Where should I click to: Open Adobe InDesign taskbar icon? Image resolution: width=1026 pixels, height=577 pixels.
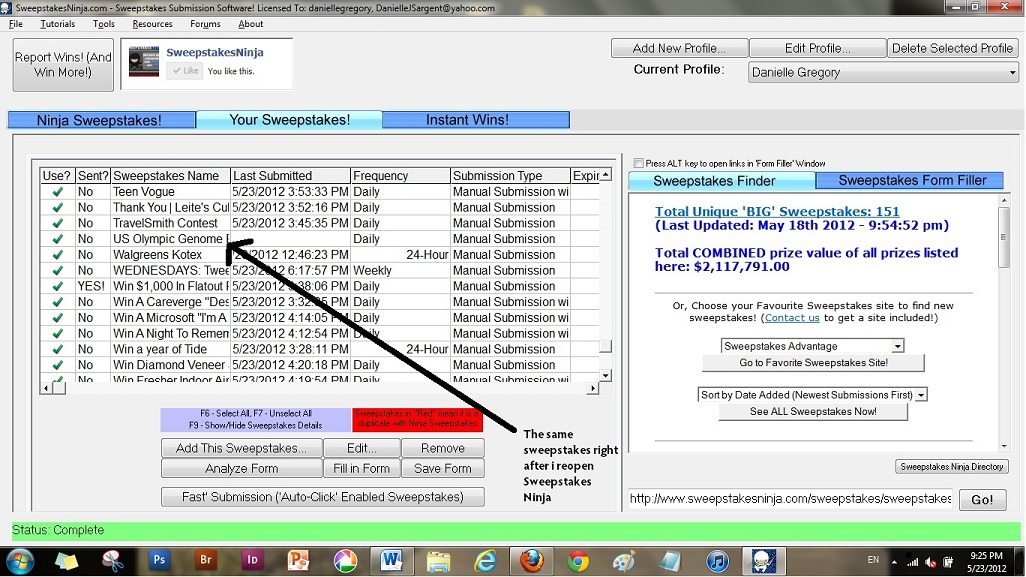click(252, 561)
